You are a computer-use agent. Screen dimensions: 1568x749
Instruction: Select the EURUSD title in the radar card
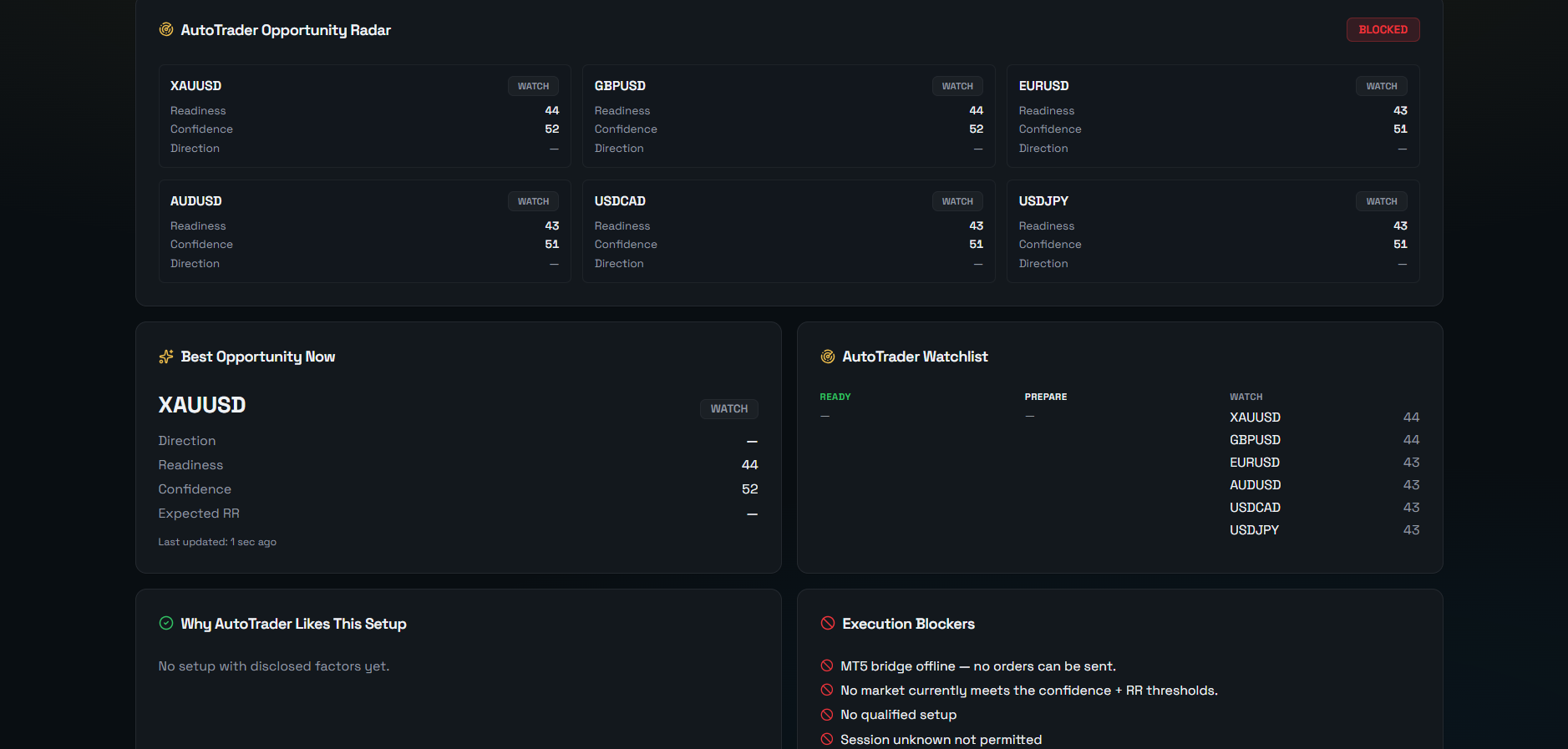tap(1043, 86)
